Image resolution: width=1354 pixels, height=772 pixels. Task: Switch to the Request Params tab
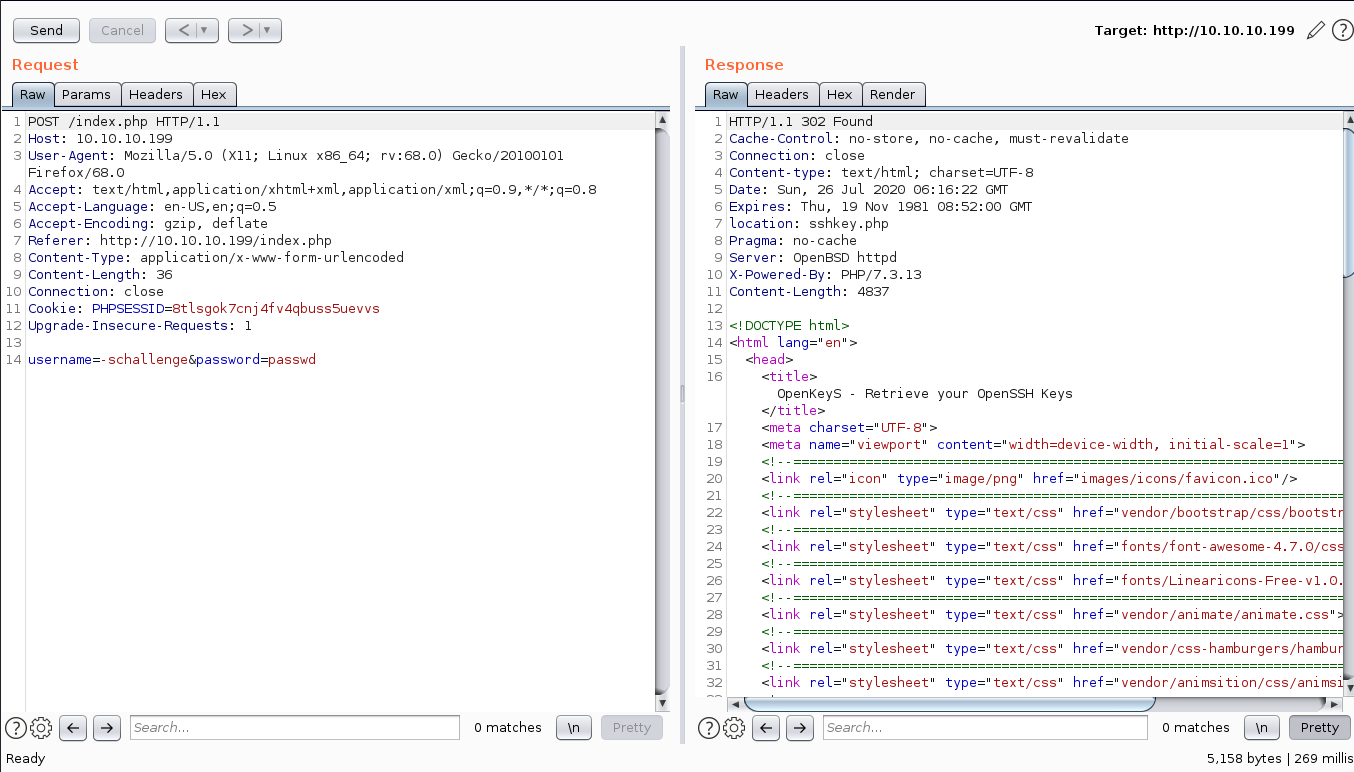pos(86,94)
